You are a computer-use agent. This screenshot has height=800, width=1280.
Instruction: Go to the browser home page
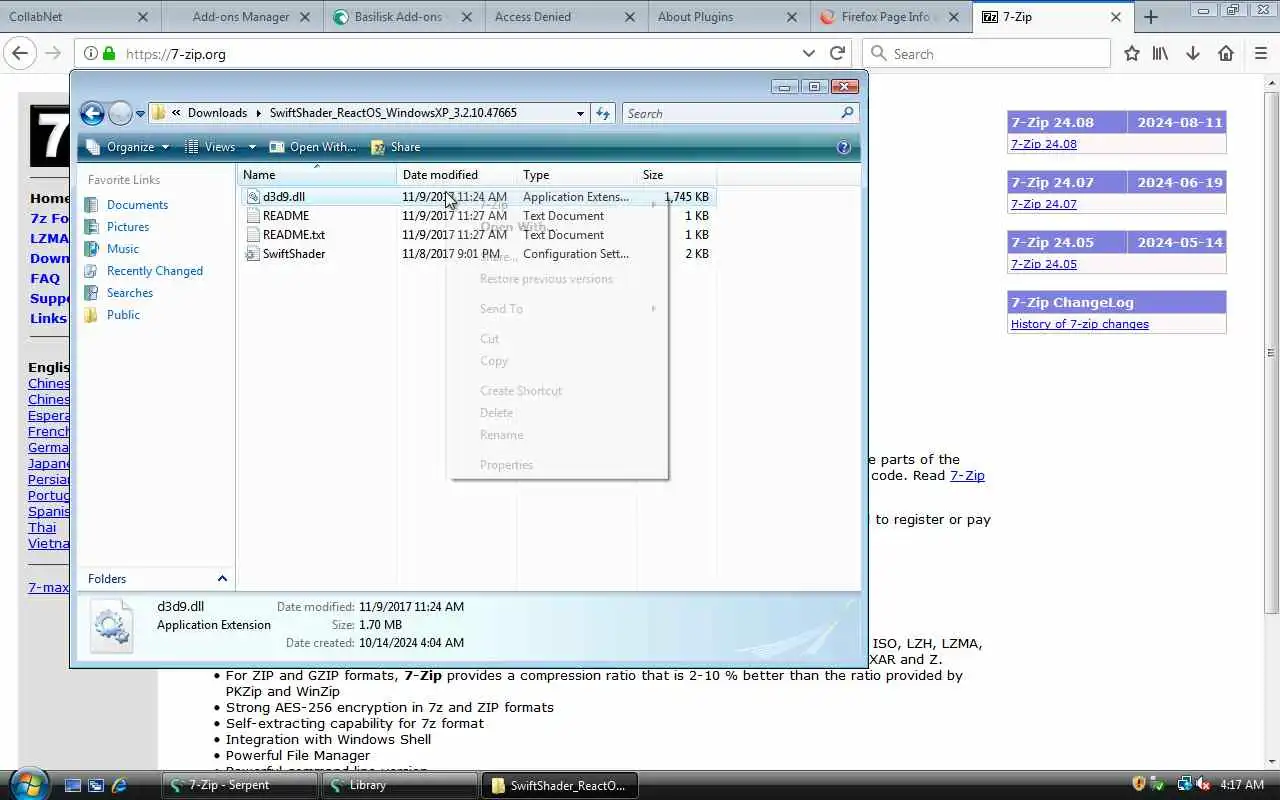[x=1226, y=54]
